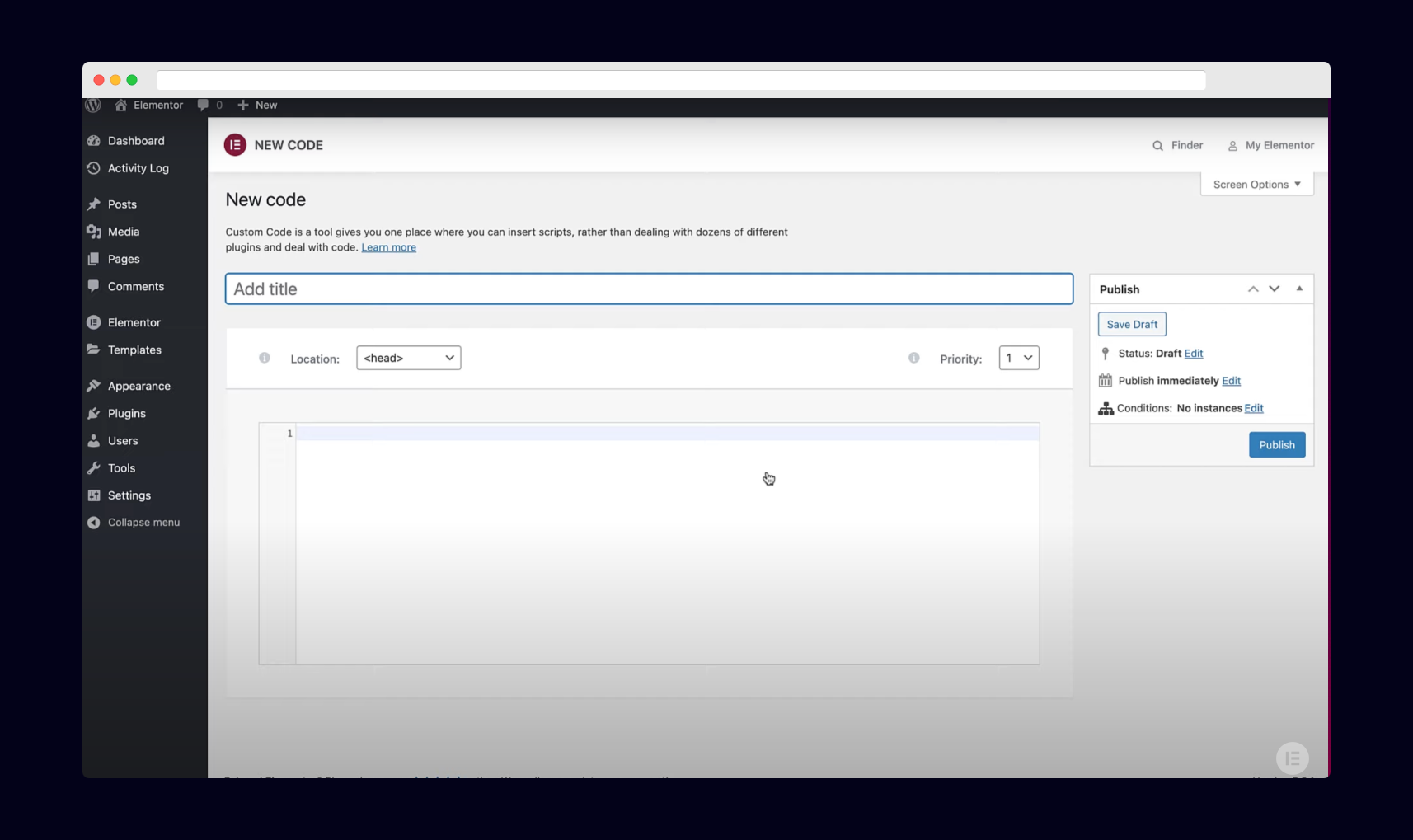Screen dimensions: 1413x840
Task: Move Publish box up with arrow
Action: coord(1253,289)
